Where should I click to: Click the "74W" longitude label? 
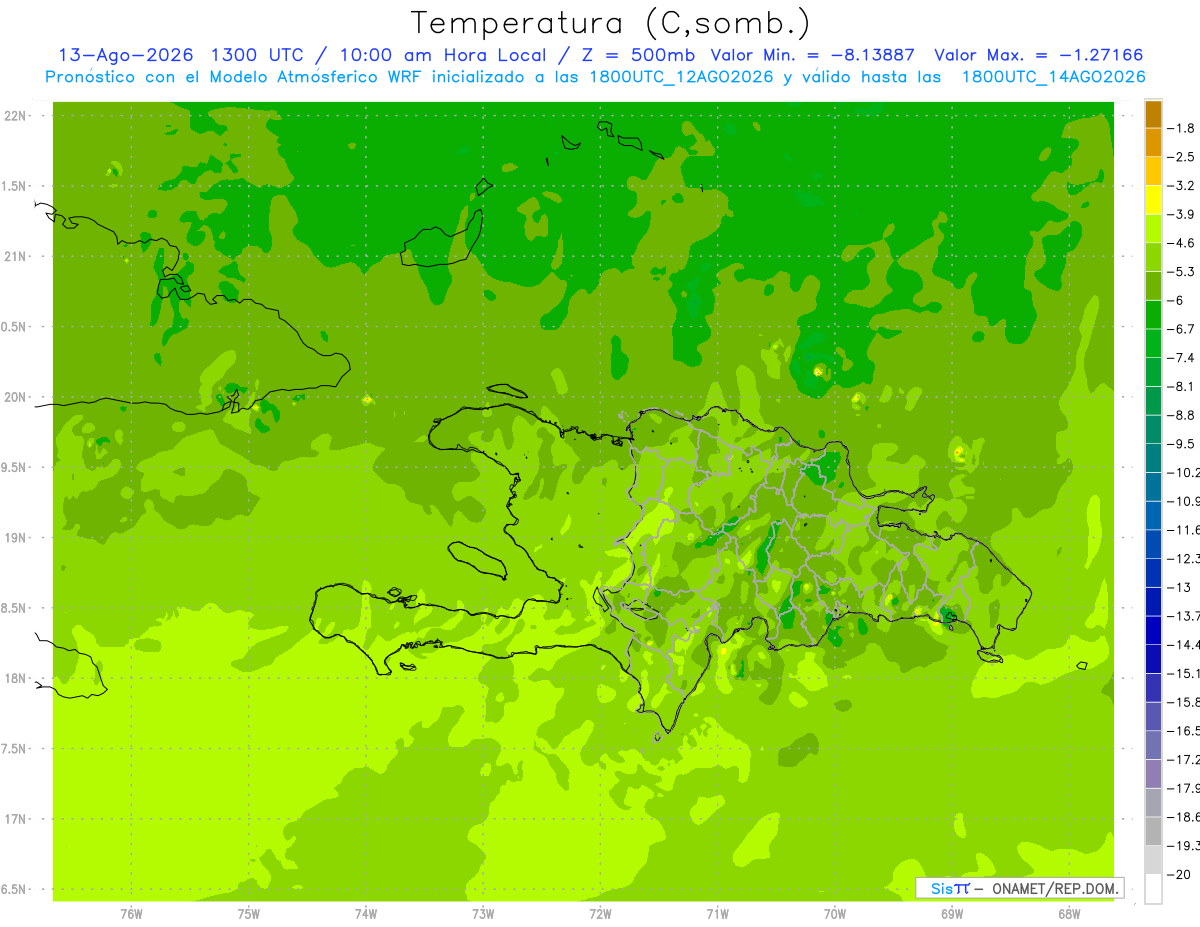point(366,913)
